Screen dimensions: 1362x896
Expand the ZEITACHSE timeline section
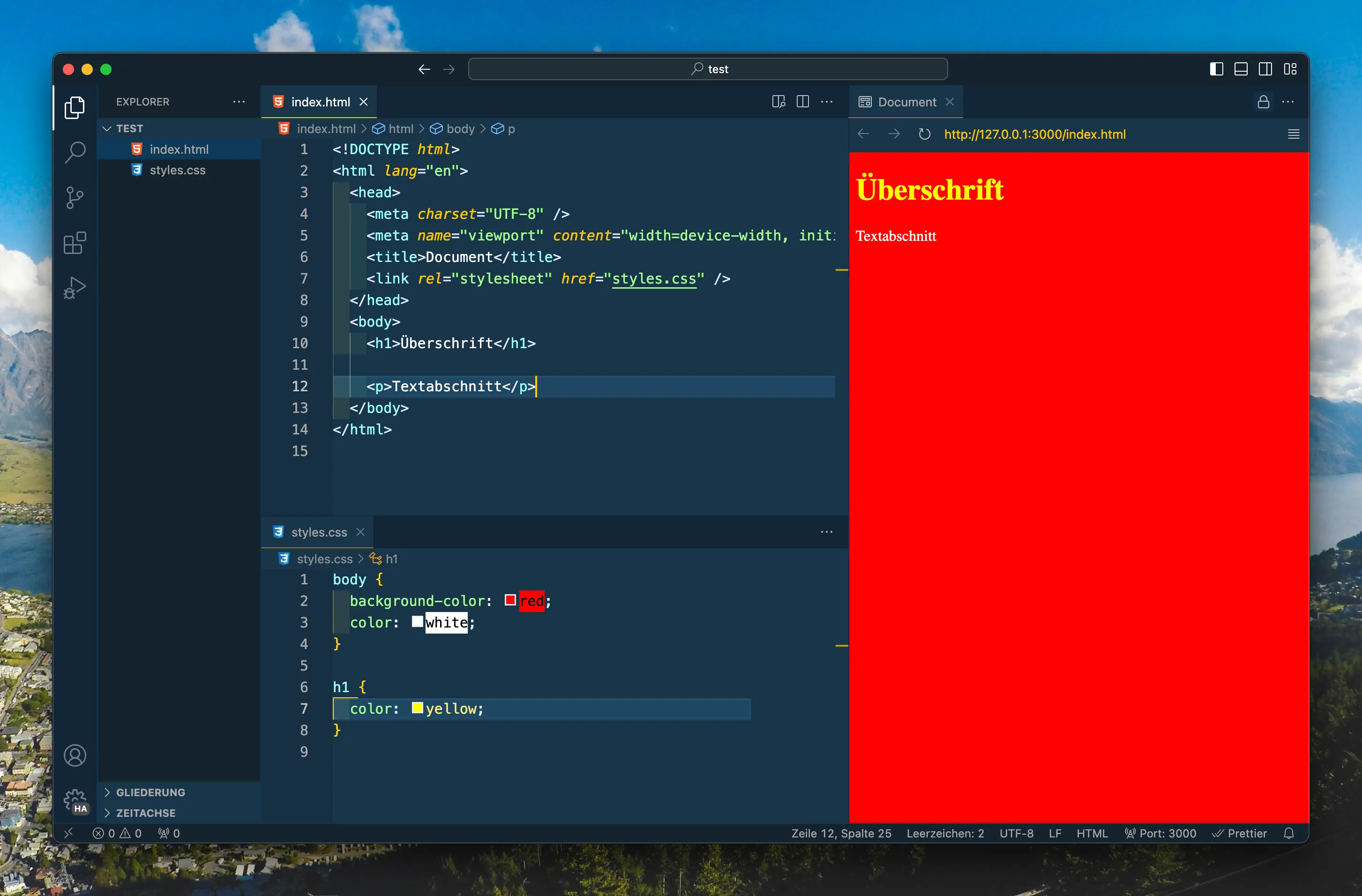[x=180, y=813]
